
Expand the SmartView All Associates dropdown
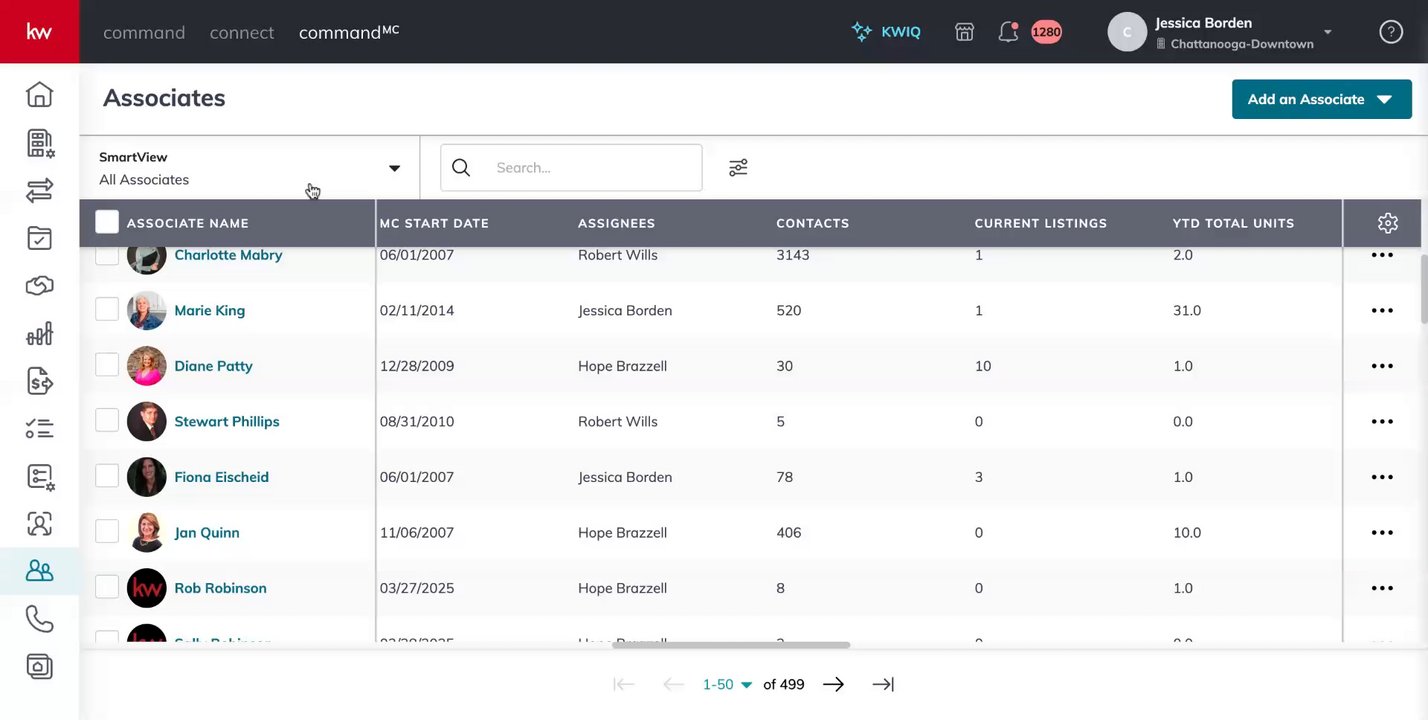tap(250, 168)
